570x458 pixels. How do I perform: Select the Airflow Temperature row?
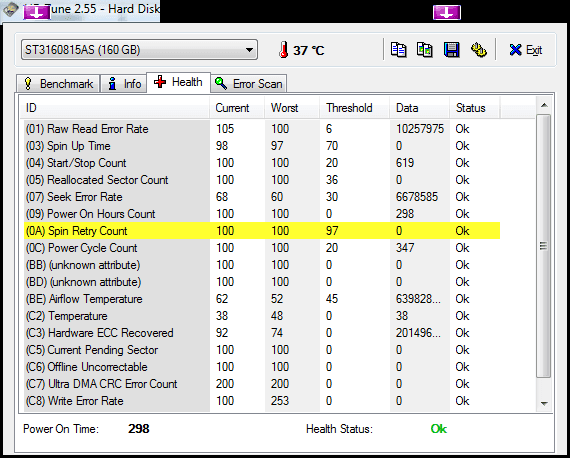(262, 299)
